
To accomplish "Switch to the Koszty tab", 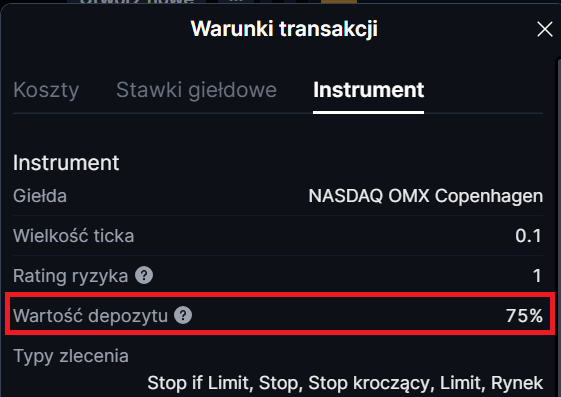I will point(46,90).
